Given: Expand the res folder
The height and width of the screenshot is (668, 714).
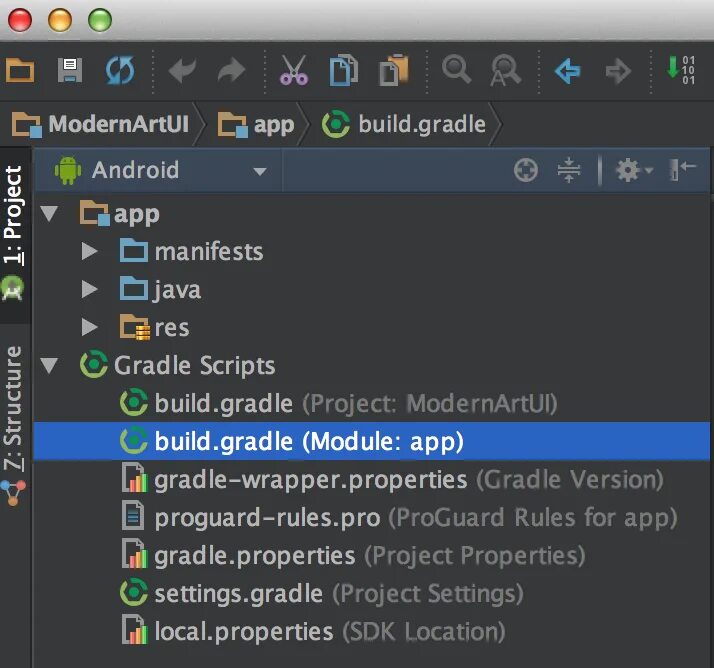Looking at the screenshot, I should (90, 327).
